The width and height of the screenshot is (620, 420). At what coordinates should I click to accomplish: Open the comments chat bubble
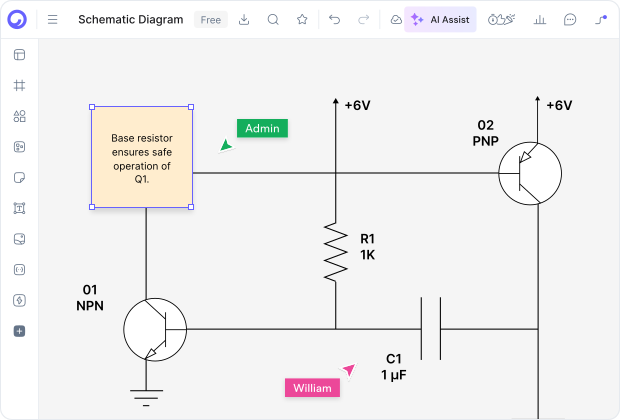(570, 19)
